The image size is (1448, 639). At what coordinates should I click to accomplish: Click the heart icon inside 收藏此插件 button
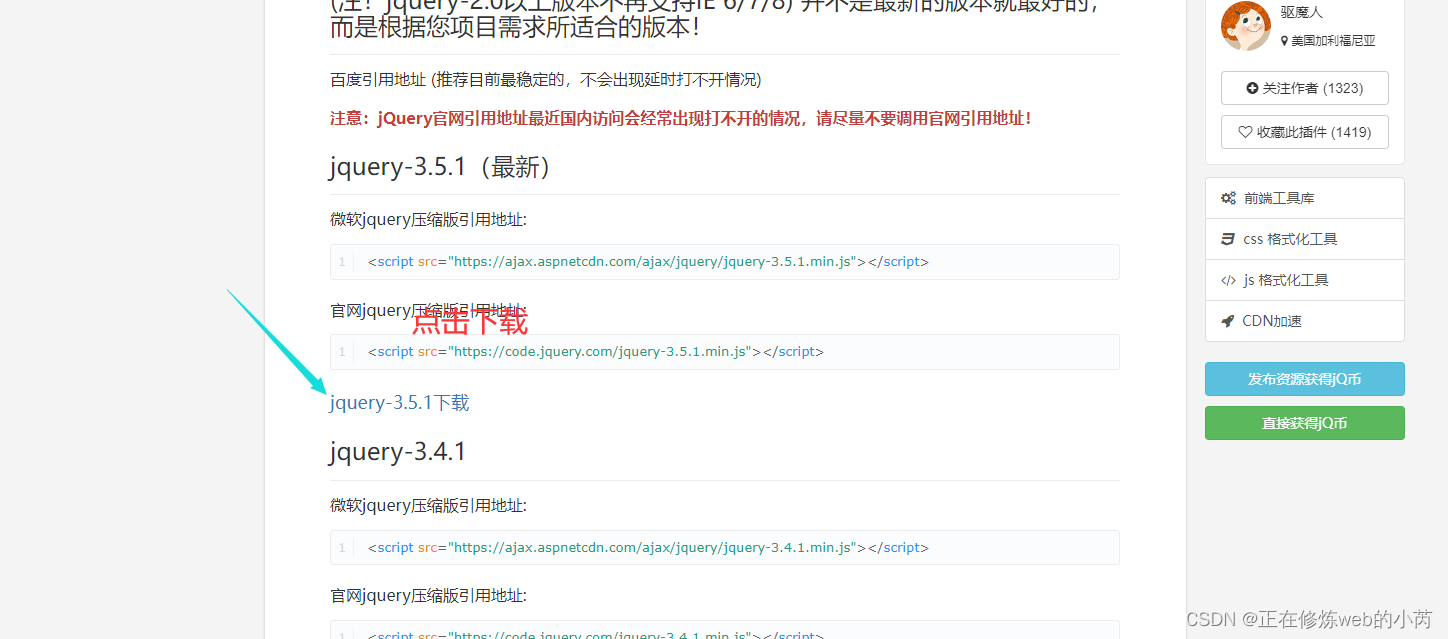tap(1244, 131)
